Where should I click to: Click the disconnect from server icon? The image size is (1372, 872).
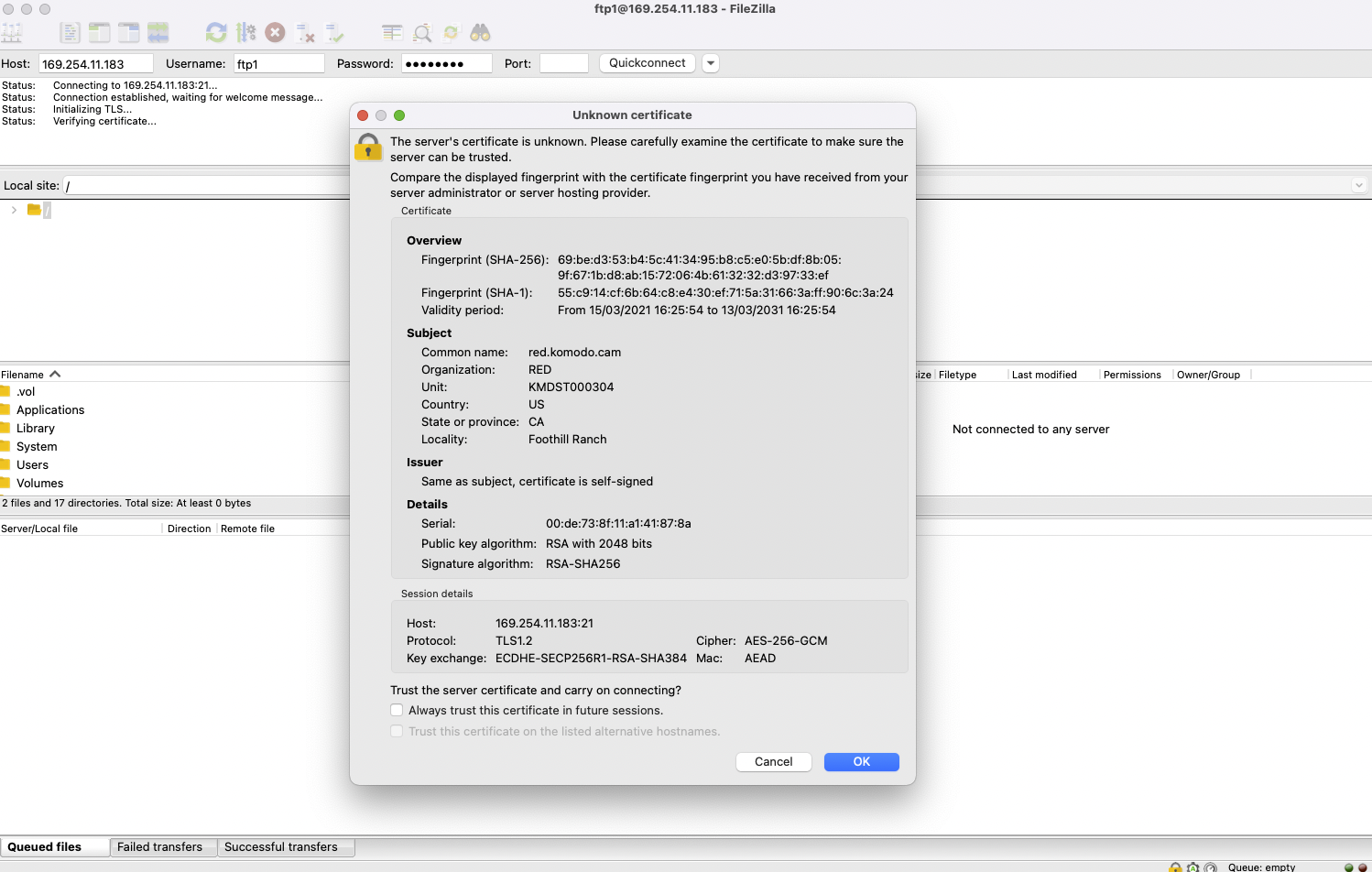pos(305,33)
